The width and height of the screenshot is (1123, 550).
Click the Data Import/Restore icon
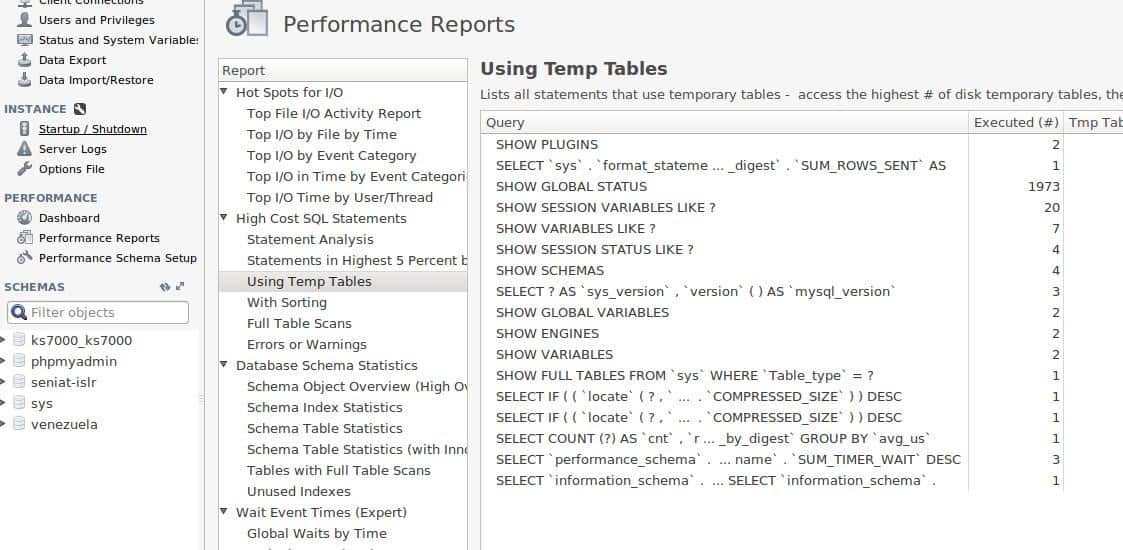[24, 80]
